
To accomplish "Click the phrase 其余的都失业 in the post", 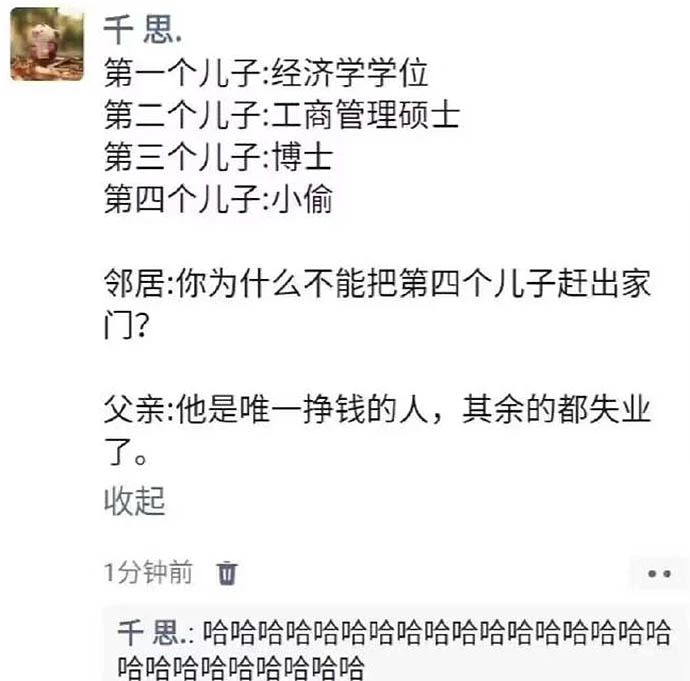I will point(556,410).
